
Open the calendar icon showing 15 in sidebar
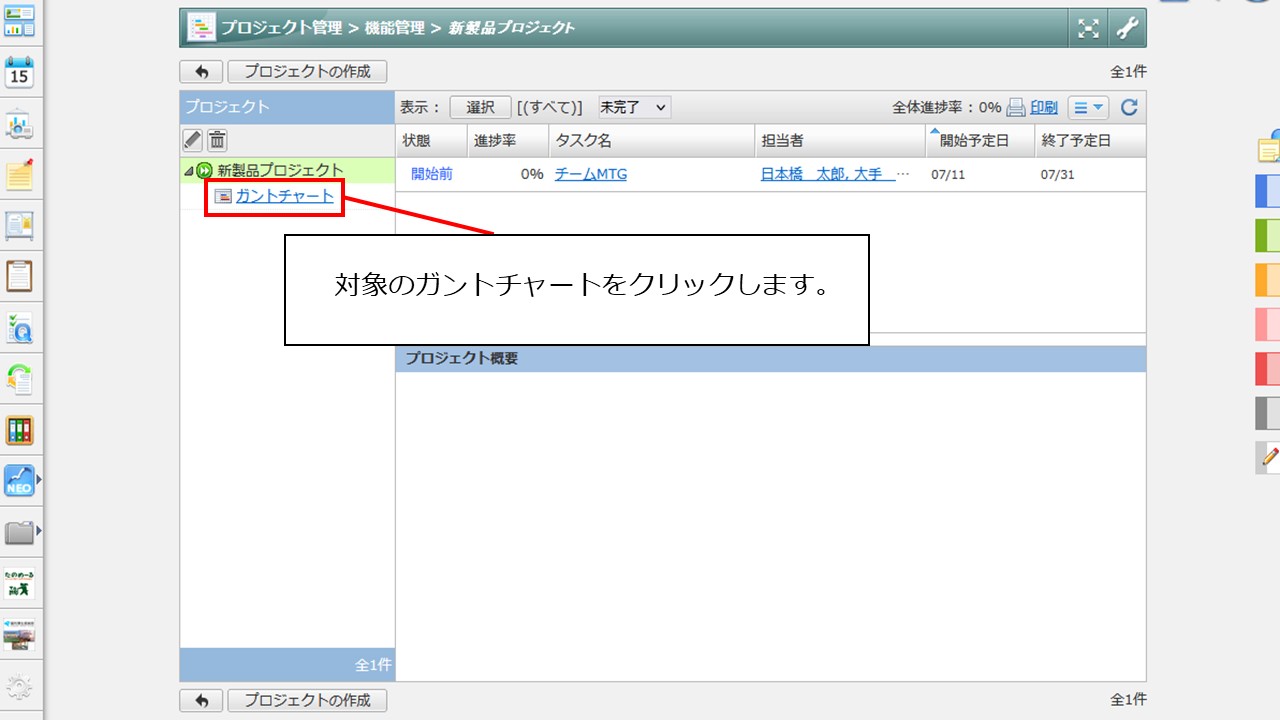pos(20,73)
